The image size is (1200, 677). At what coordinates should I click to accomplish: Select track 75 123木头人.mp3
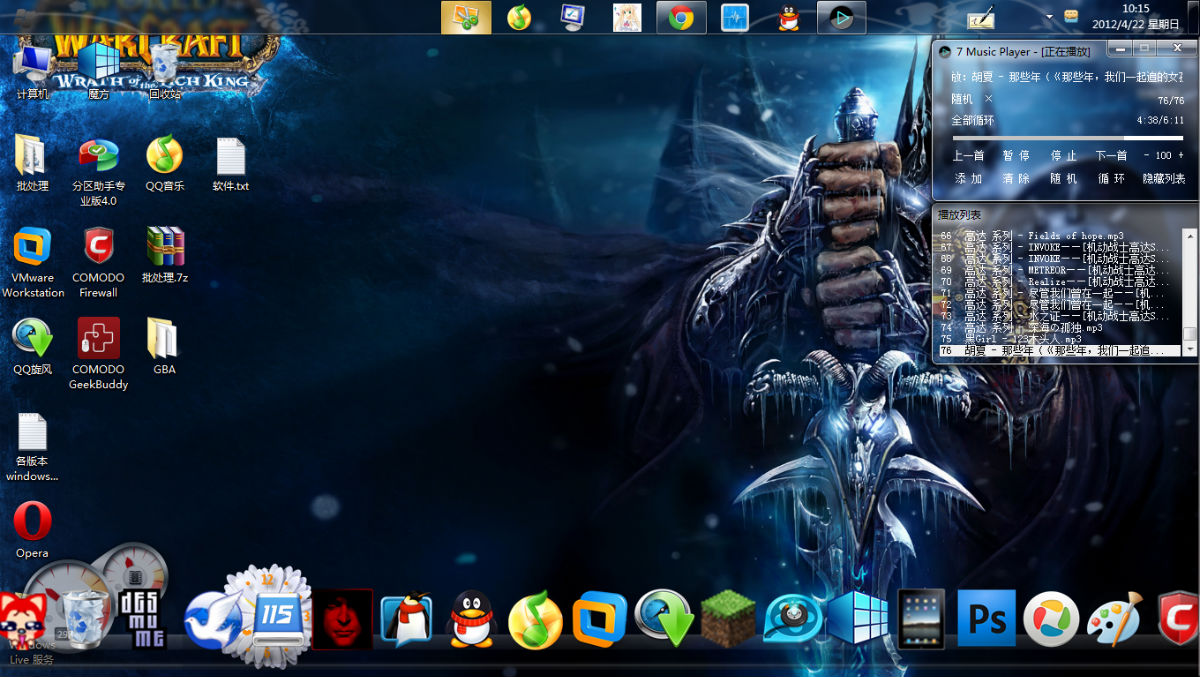point(1059,339)
